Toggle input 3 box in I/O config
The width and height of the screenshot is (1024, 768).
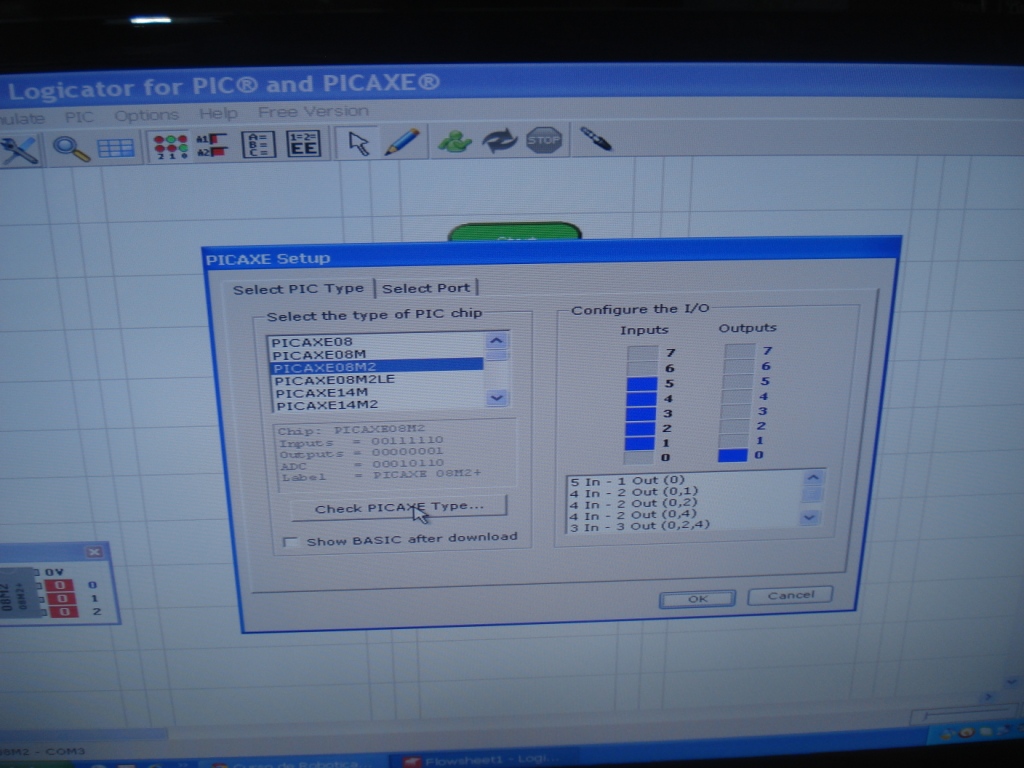pyautogui.click(x=641, y=413)
